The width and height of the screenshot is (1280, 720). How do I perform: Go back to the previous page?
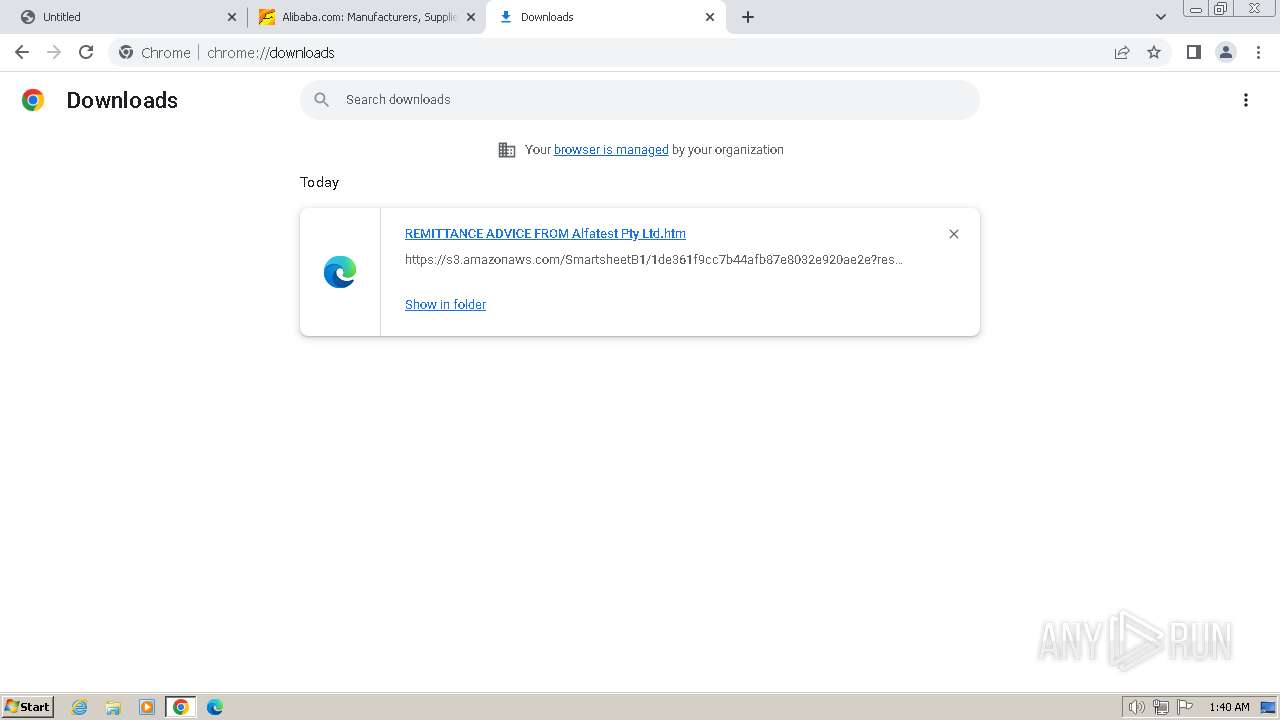22,52
